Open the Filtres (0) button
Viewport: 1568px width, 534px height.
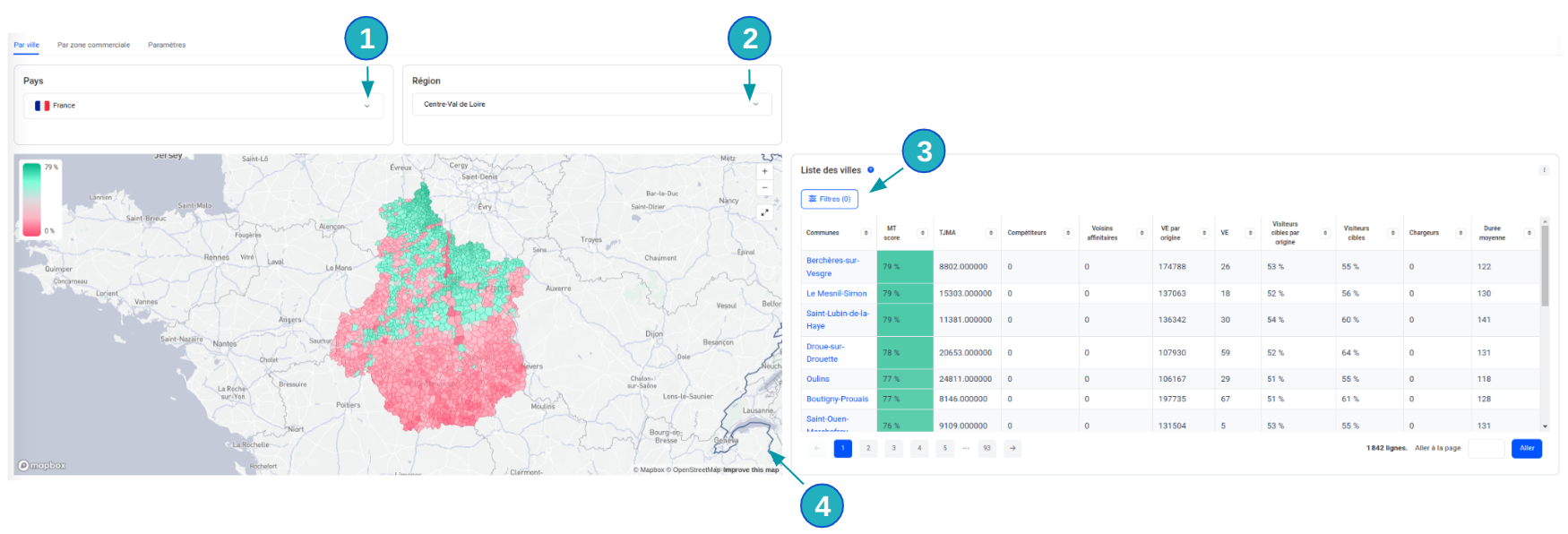pos(829,199)
